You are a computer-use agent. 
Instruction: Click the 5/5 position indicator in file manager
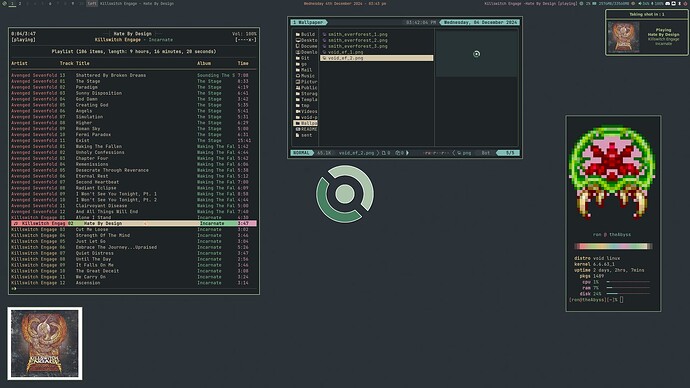coord(509,153)
